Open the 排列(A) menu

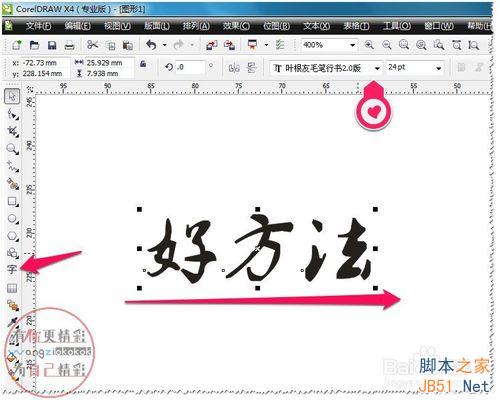pos(196,26)
